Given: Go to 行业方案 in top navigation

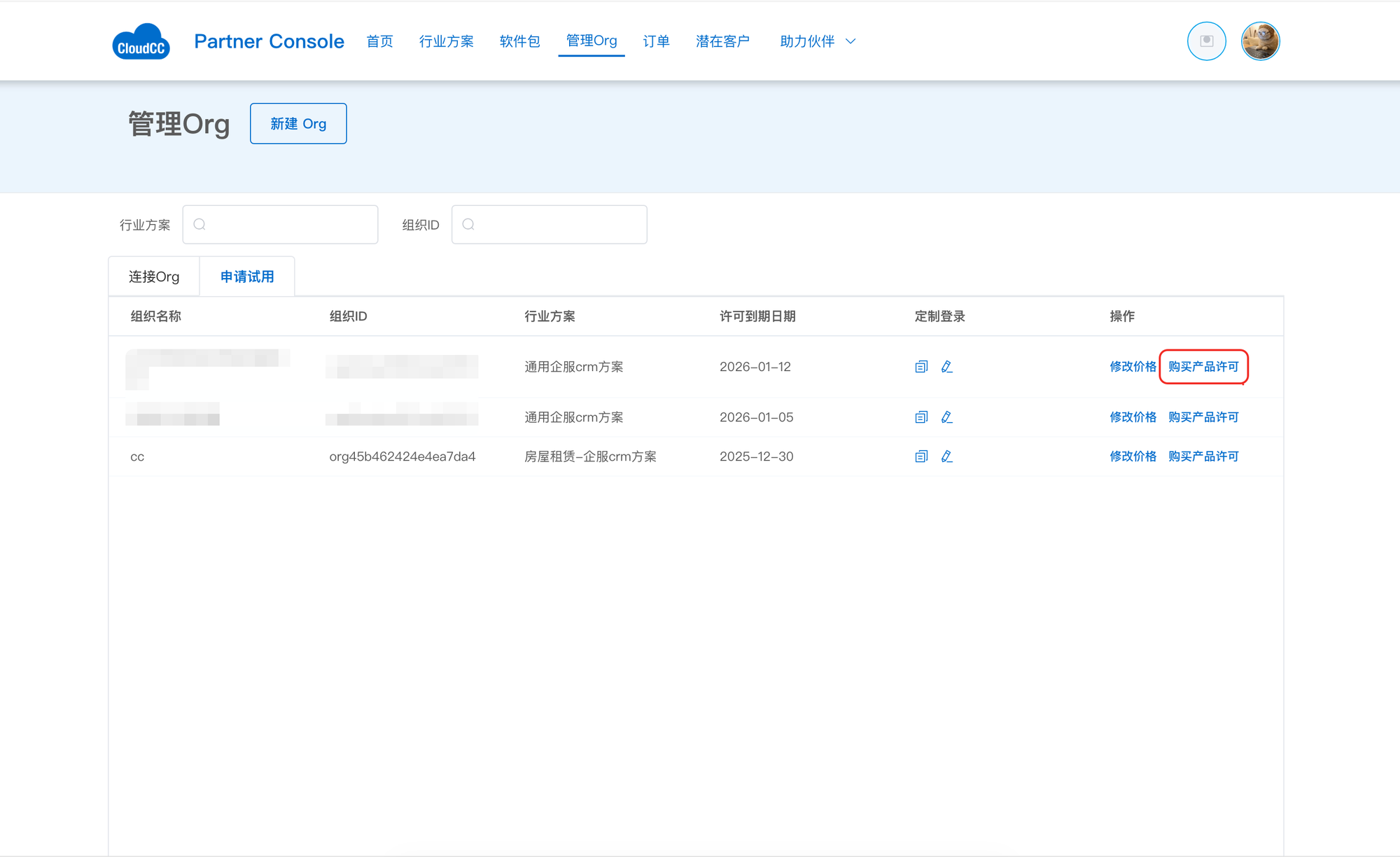Looking at the screenshot, I should click(446, 41).
